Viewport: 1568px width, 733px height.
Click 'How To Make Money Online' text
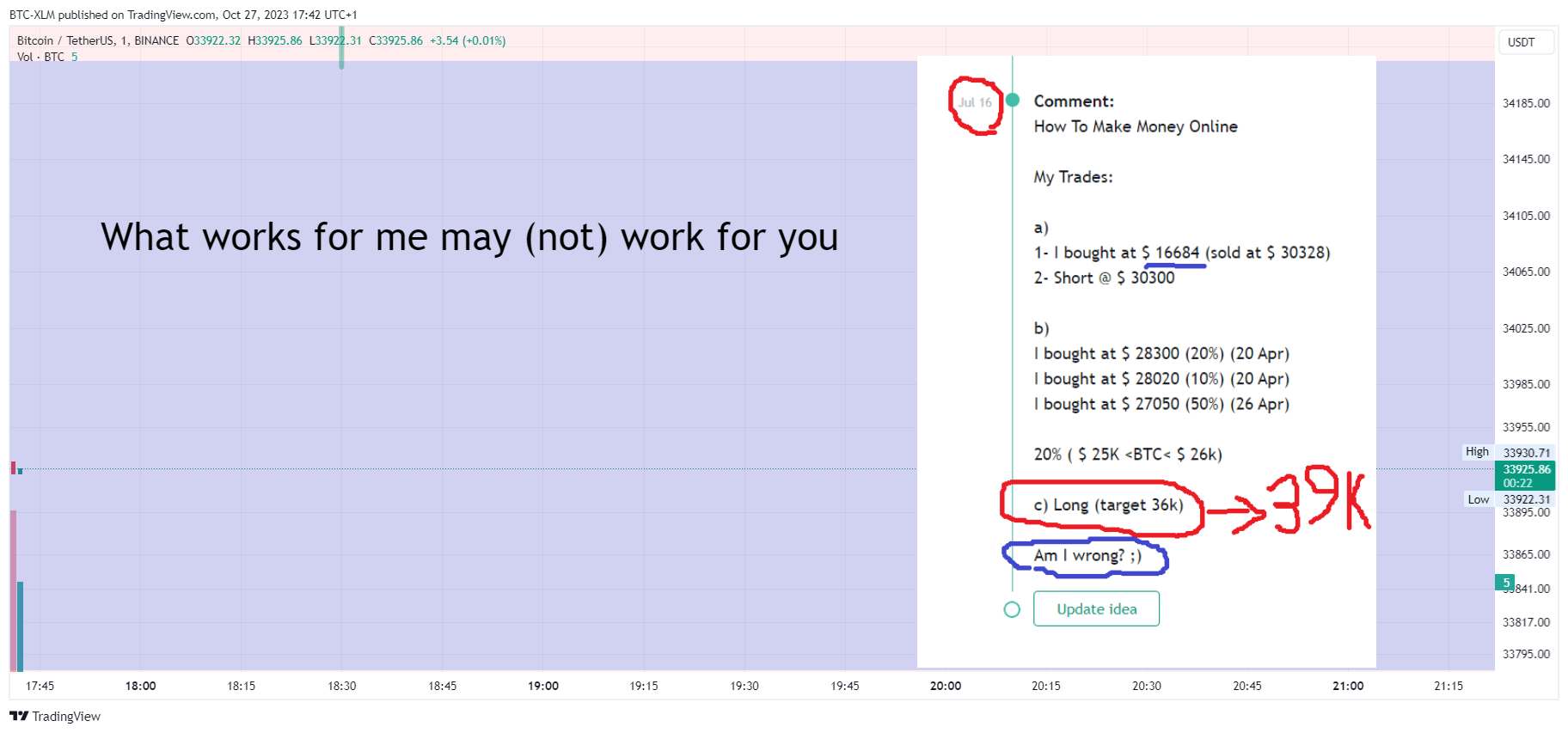tap(1136, 126)
